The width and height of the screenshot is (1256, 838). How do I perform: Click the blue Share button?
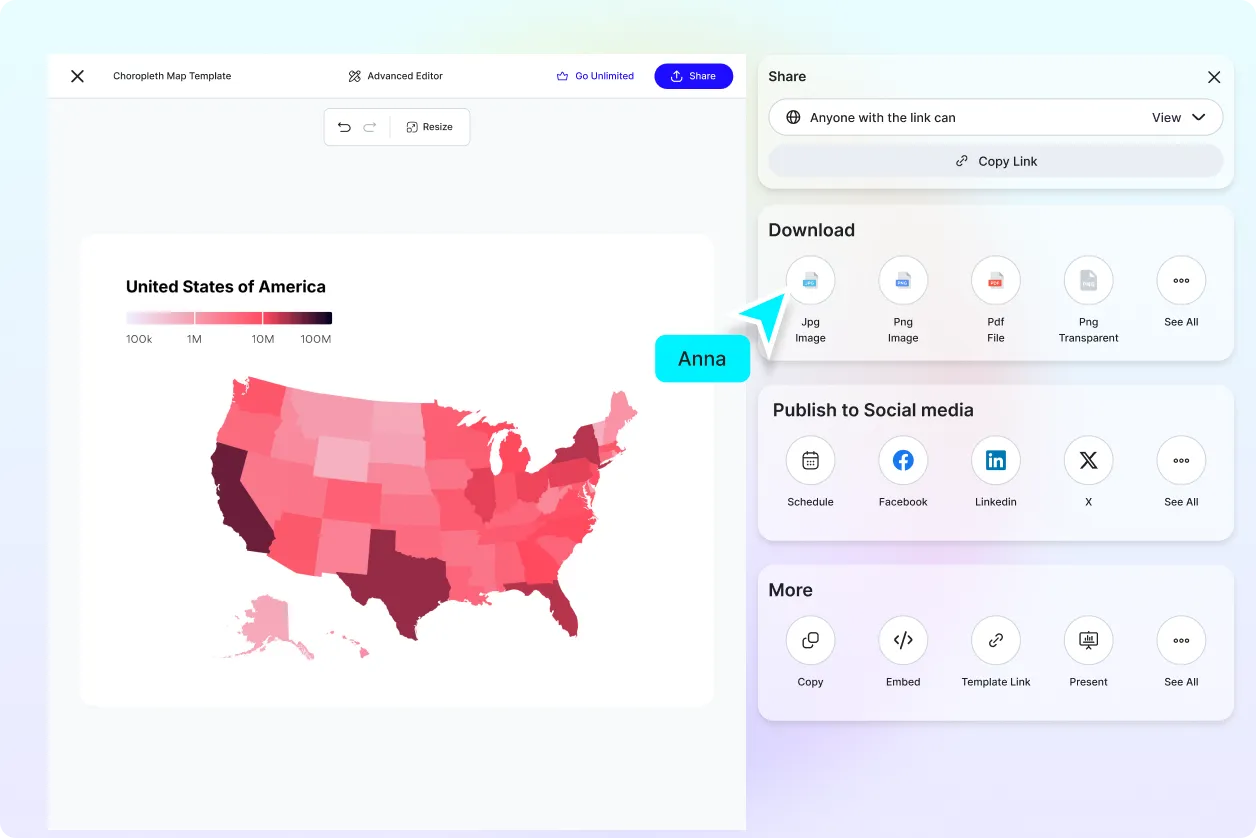coord(693,76)
